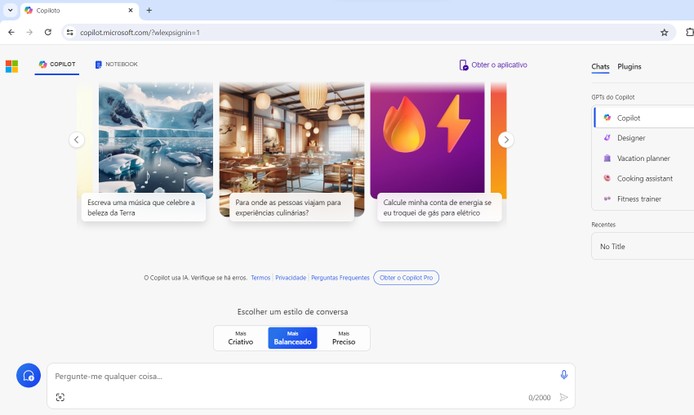Open the browser extensions icon

[x=689, y=32]
